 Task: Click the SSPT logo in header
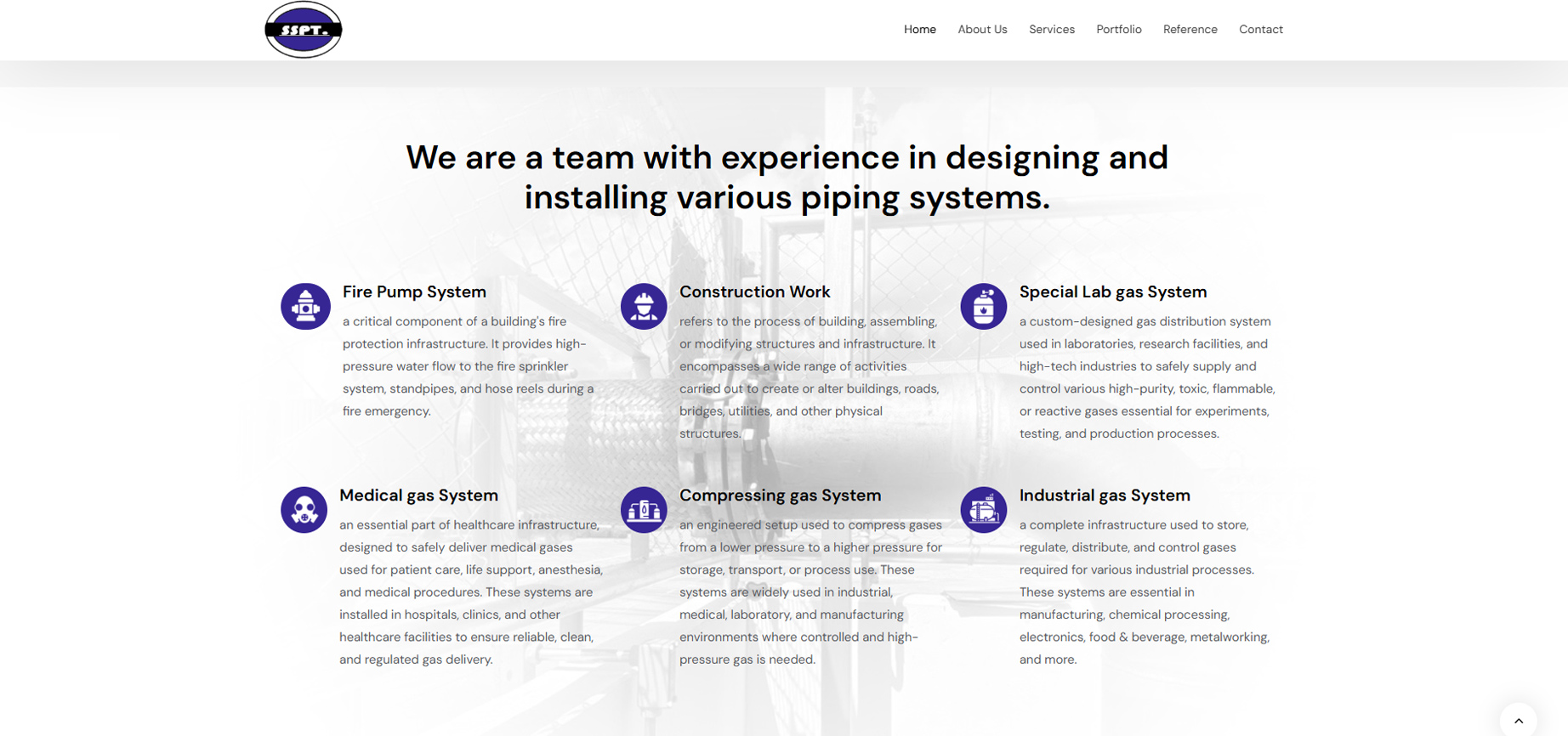[304, 30]
